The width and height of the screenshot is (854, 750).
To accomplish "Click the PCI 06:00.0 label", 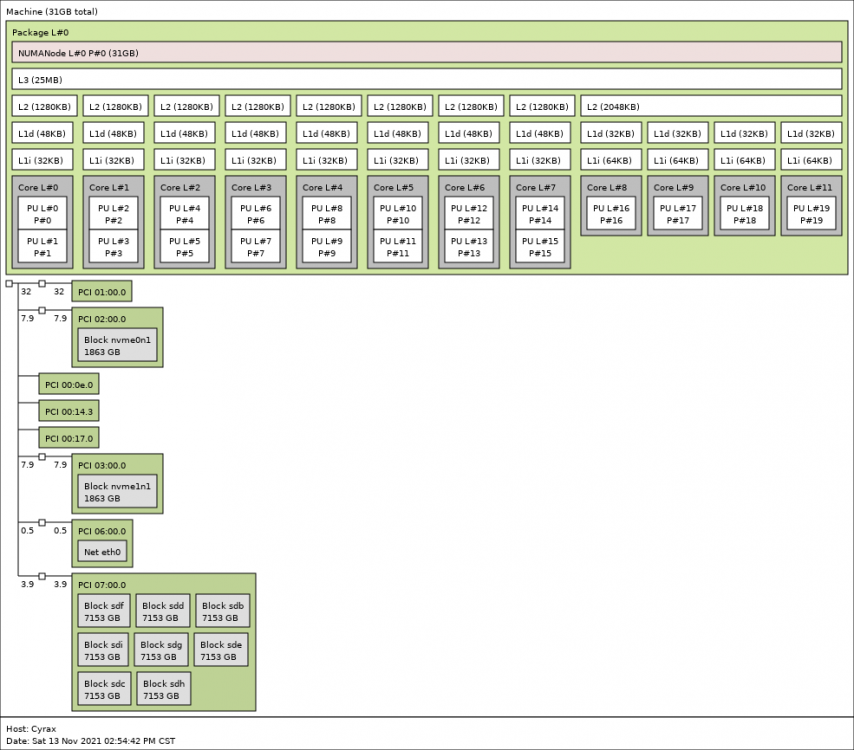I will 102,531.
